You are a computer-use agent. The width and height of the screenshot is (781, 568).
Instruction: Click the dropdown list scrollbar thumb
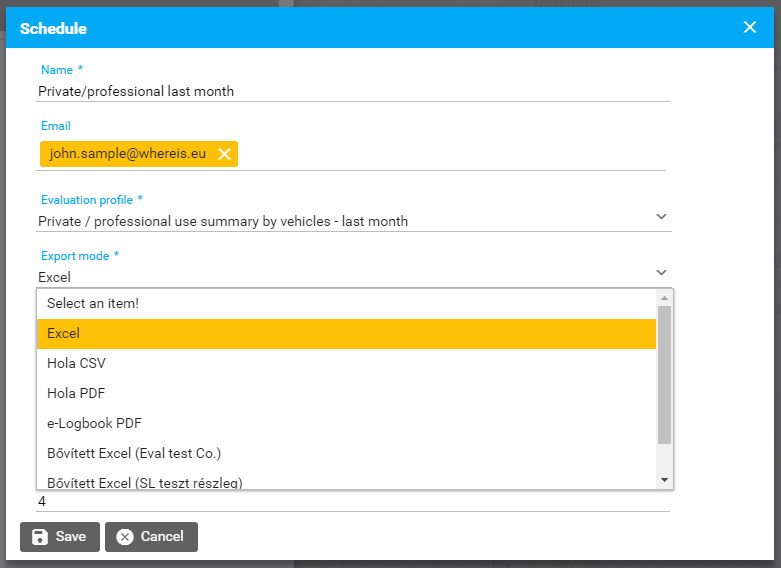click(665, 375)
